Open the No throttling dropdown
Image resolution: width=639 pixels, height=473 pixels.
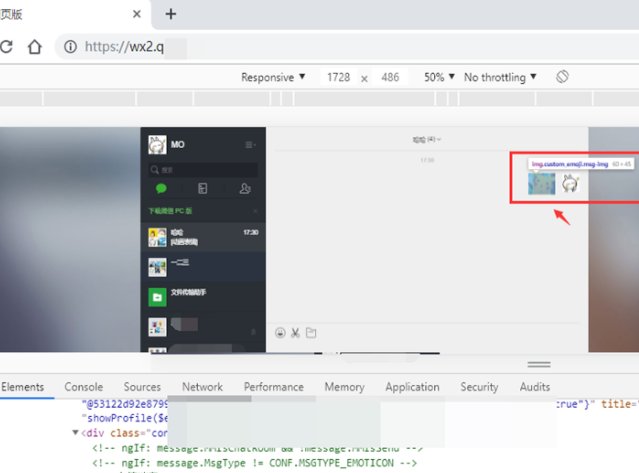point(500,77)
